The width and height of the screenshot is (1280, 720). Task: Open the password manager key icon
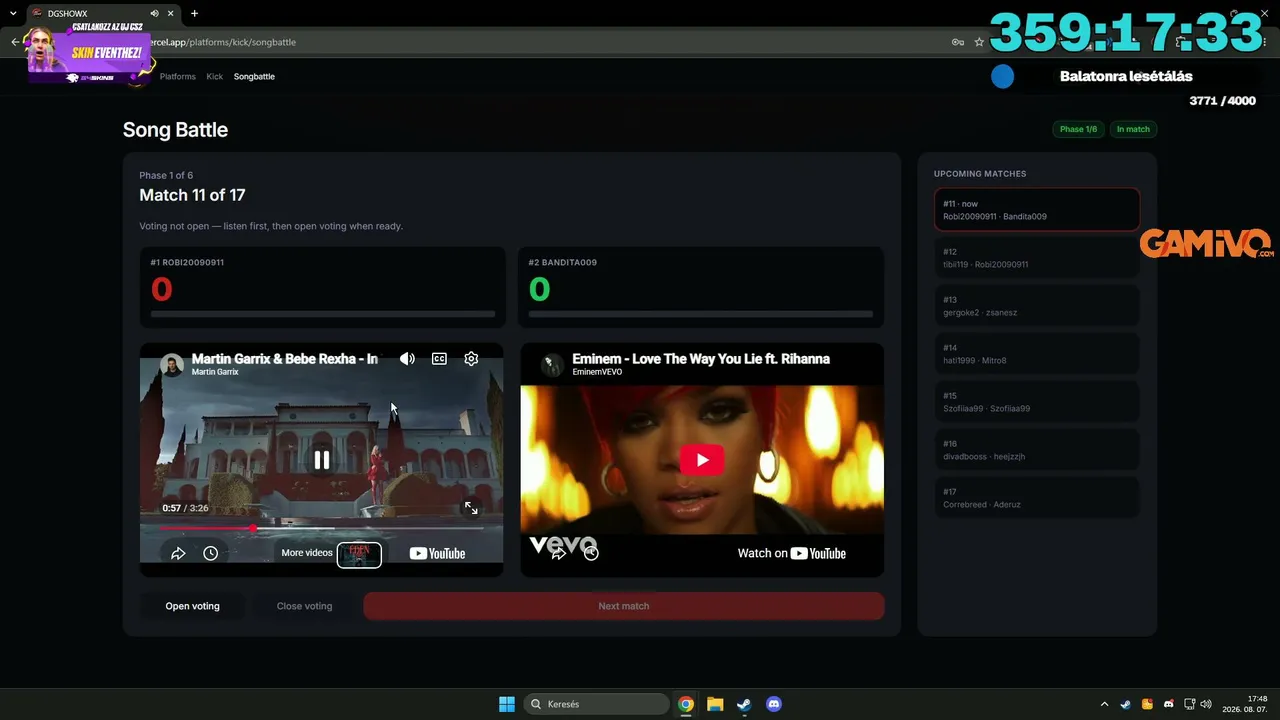tap(958, 42)
